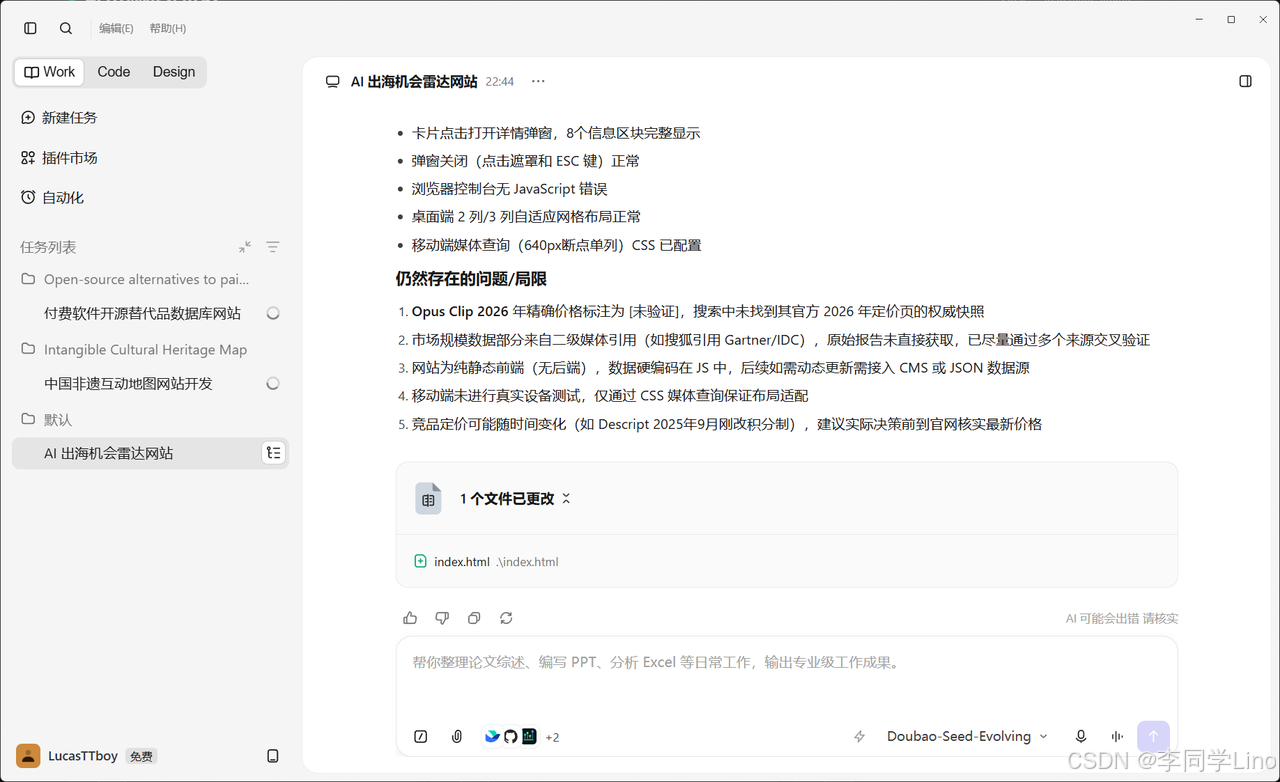Open task 中国非遗互动地图网站开发
This screenshot has height=782, width=1280.
[128, 383]
